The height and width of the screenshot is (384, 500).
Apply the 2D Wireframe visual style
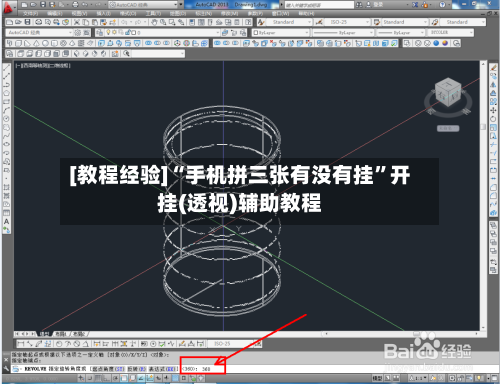pyautogui.click(x=407, y=43)
